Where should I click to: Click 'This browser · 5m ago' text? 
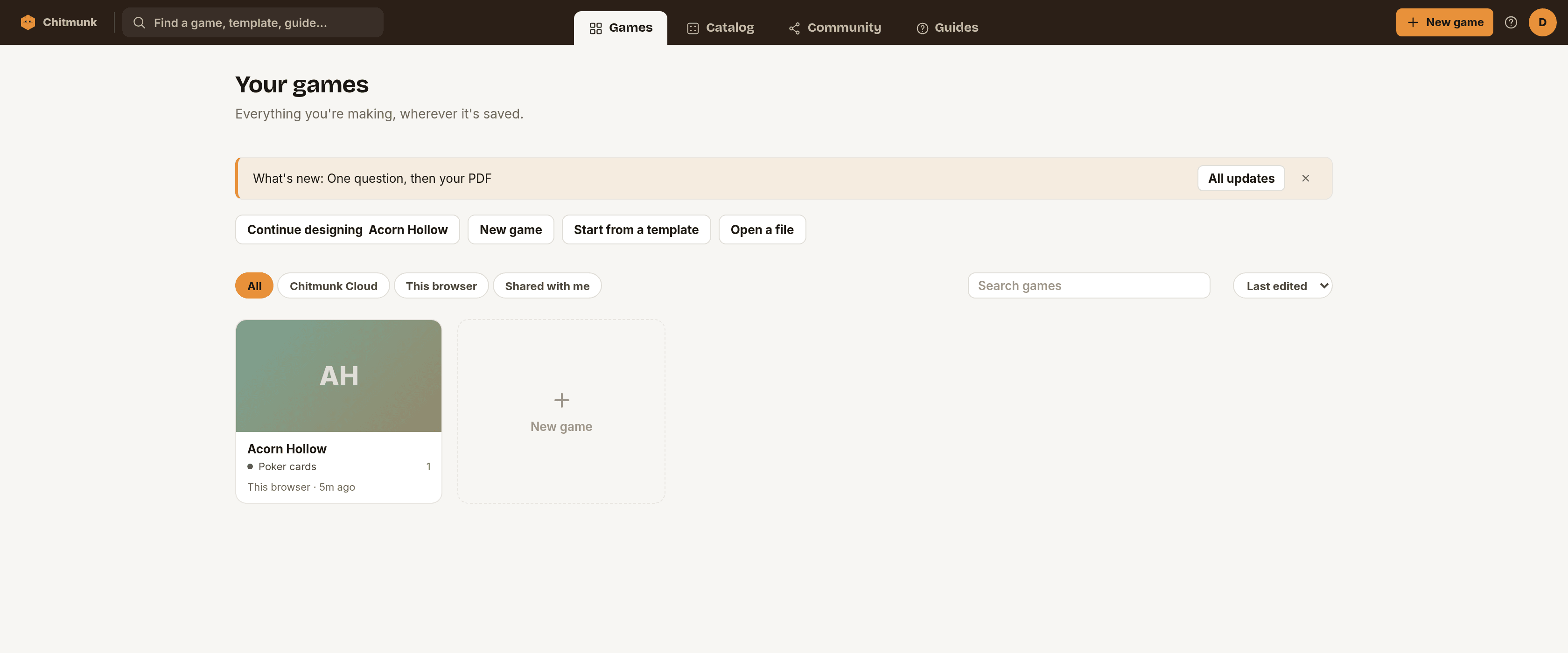(x=301, y=487)
